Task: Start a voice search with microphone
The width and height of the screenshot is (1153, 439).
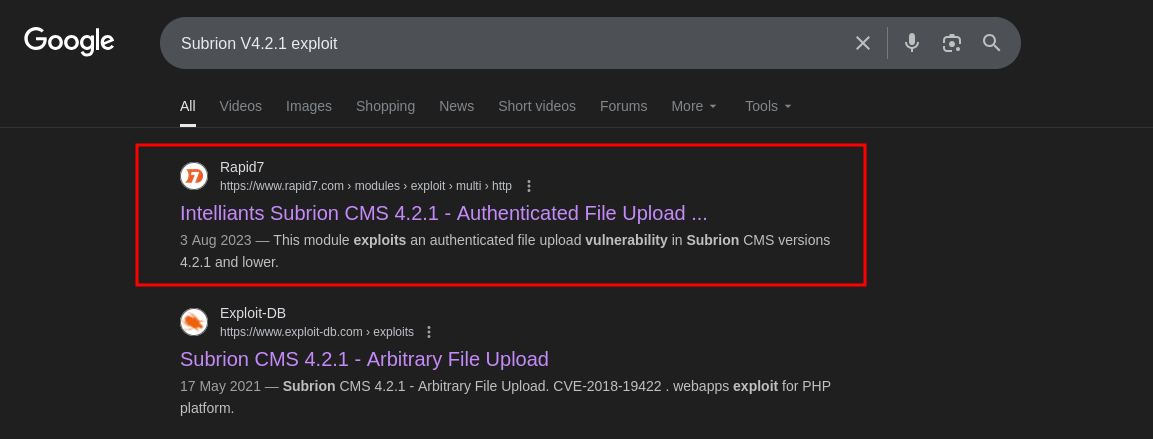Action: (x=912, y=43)
